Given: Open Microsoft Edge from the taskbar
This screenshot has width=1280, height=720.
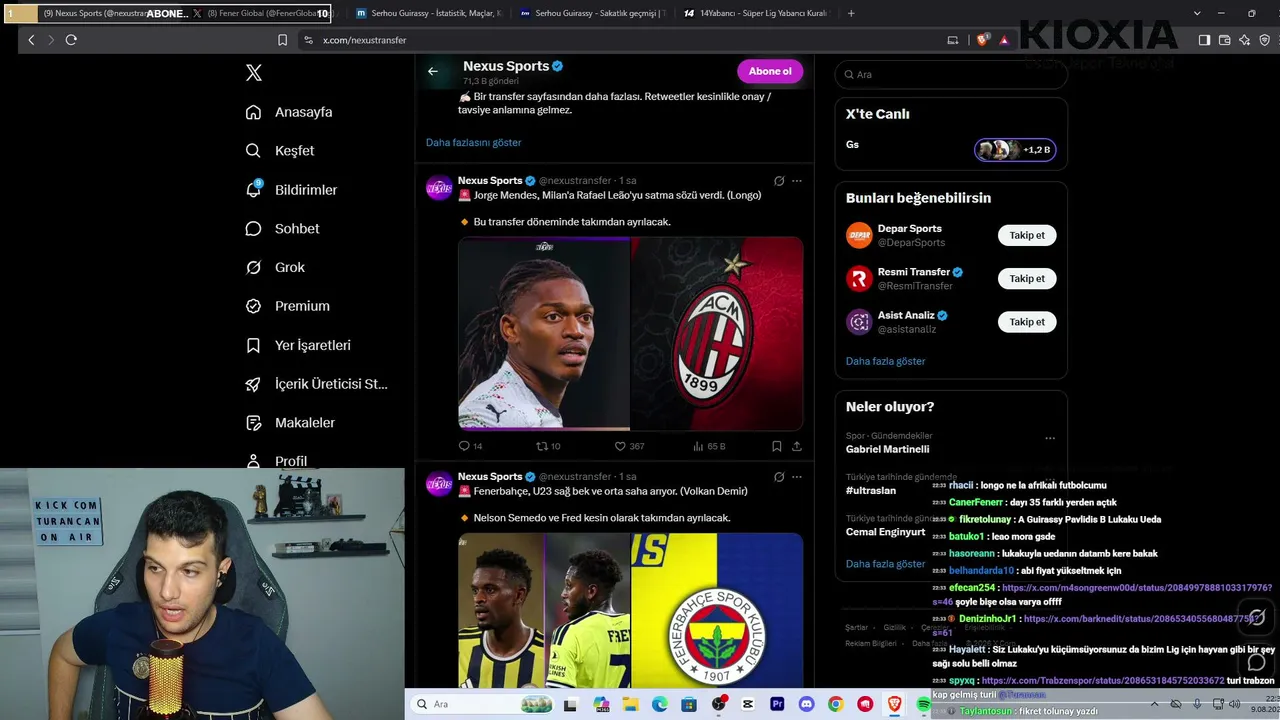Looking at the screenshot, I should click(660, 704).
